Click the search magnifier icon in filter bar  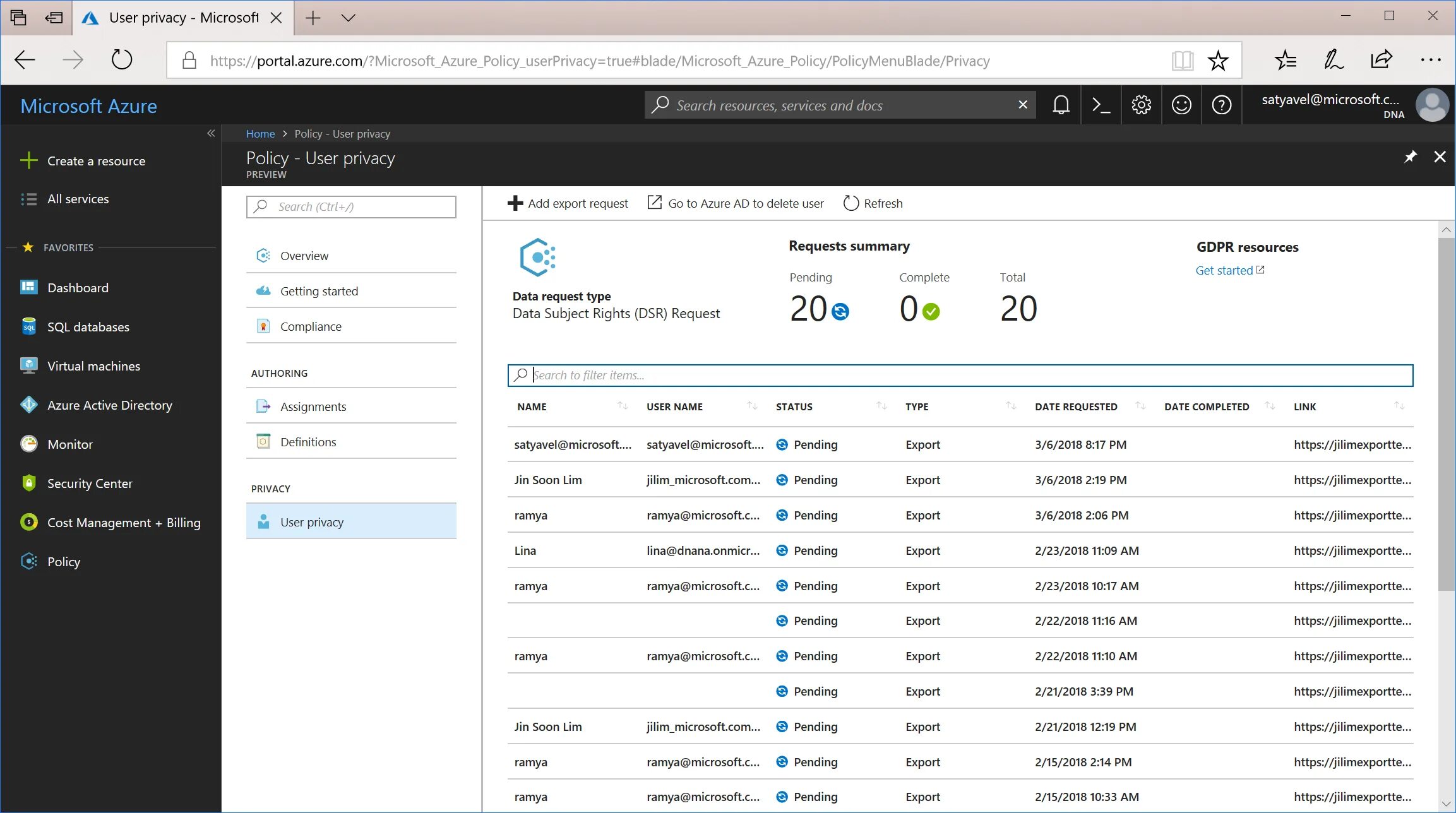pos(521,374)
